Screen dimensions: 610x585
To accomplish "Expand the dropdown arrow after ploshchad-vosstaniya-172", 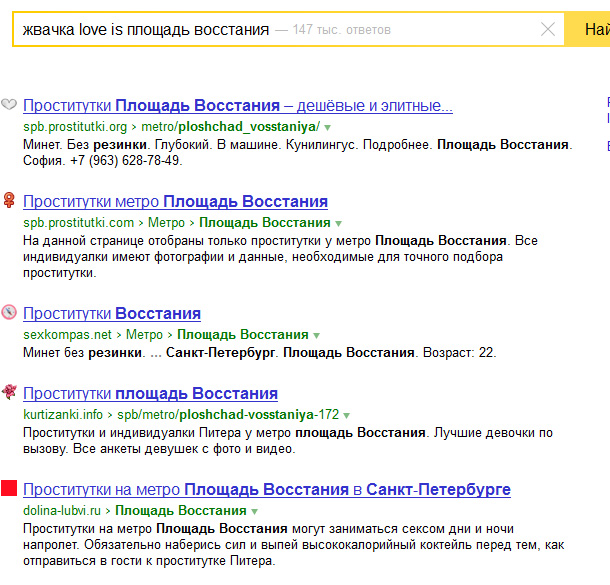I will 347,416.
